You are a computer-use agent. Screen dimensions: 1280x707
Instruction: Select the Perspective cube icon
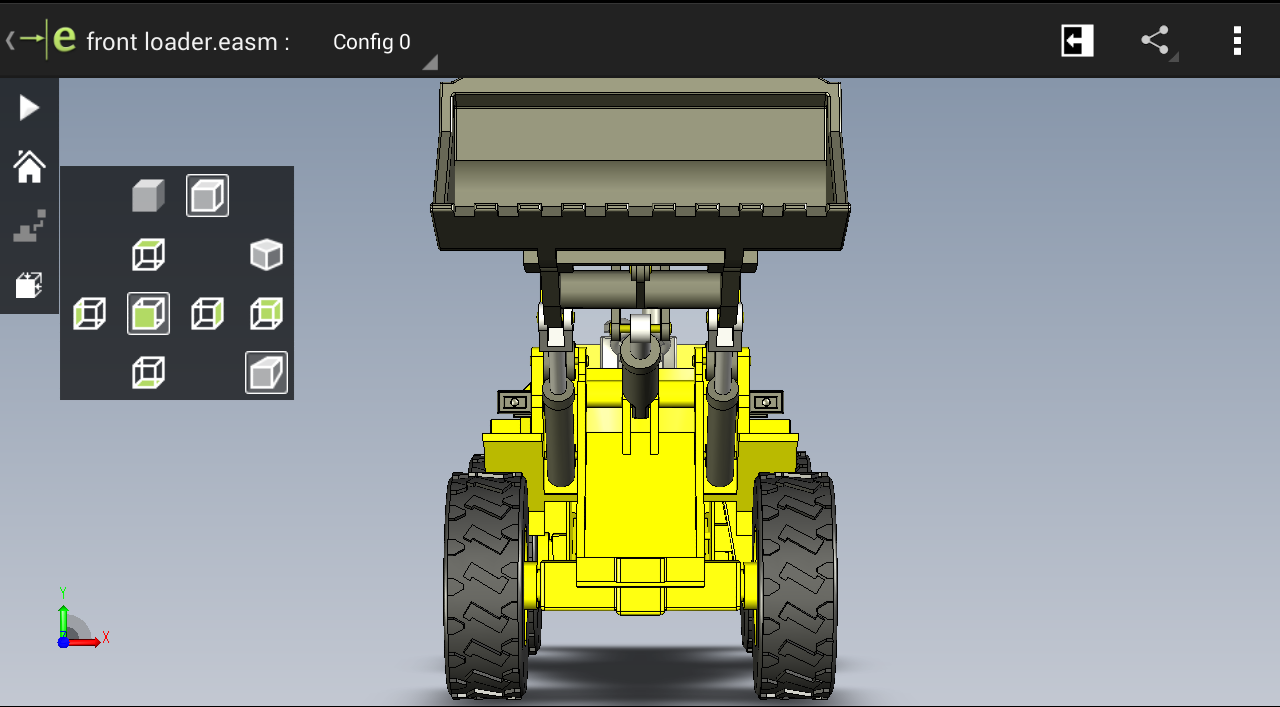point(266,371)
